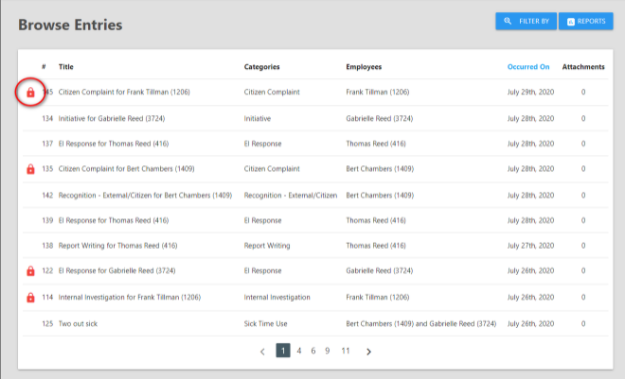Click lock icon on entry 122 row
The height and width of the screenshot is (379, 626).
(x=30, y=271)
